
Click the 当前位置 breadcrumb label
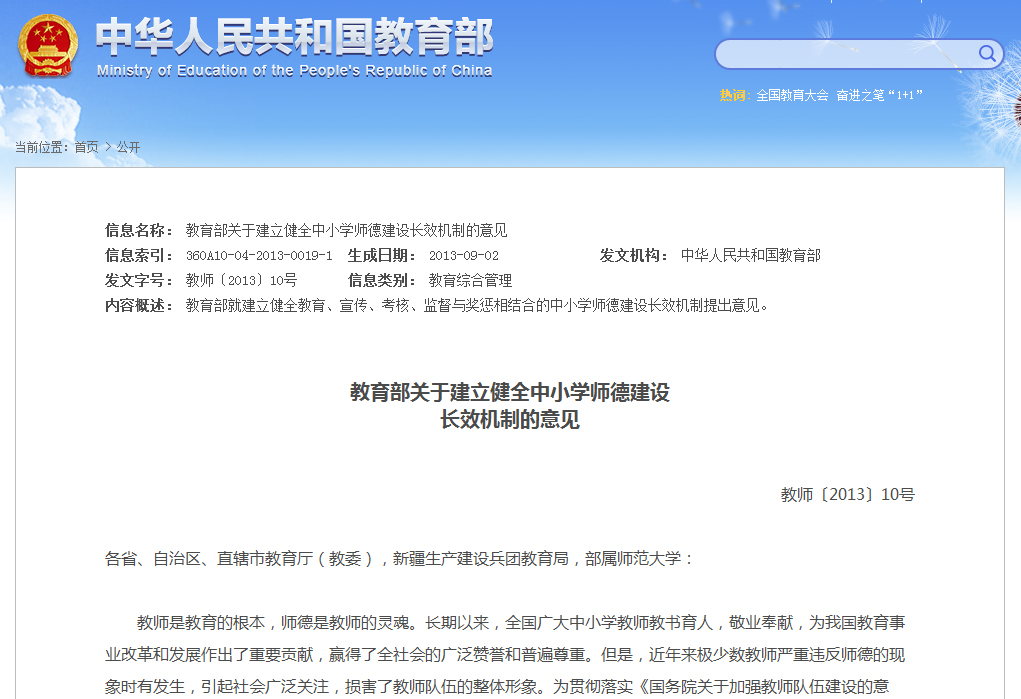(42, 147)
